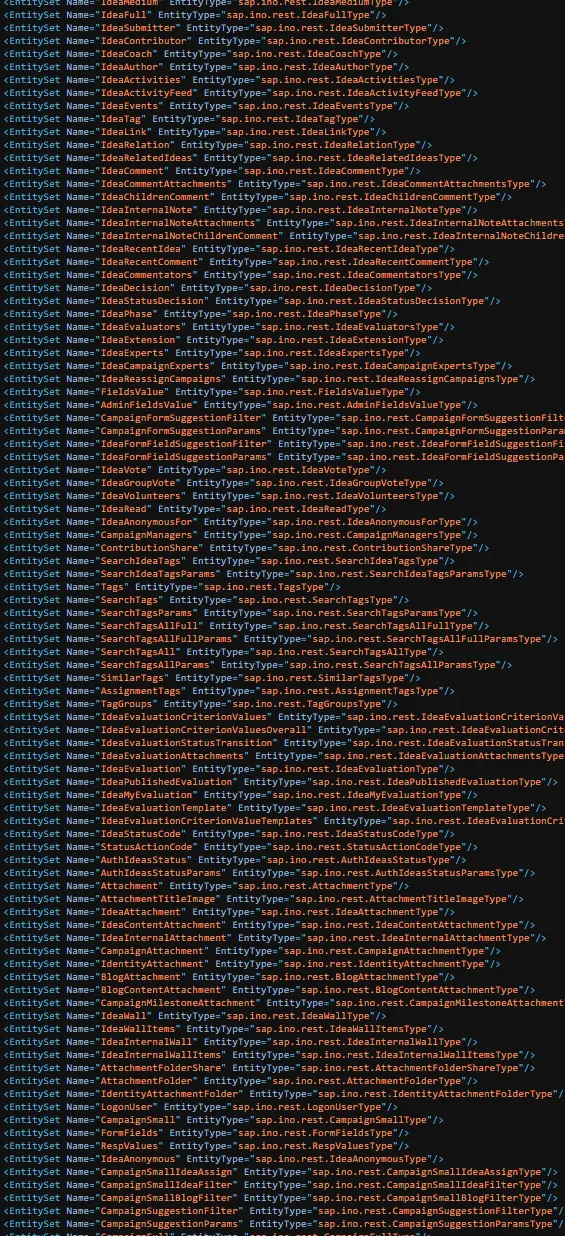This screenshot has width=565, height=1236.
Task: Place cursor on "IdeaRelatedIdeas" Name value
Action: click(x=147, y=158)
